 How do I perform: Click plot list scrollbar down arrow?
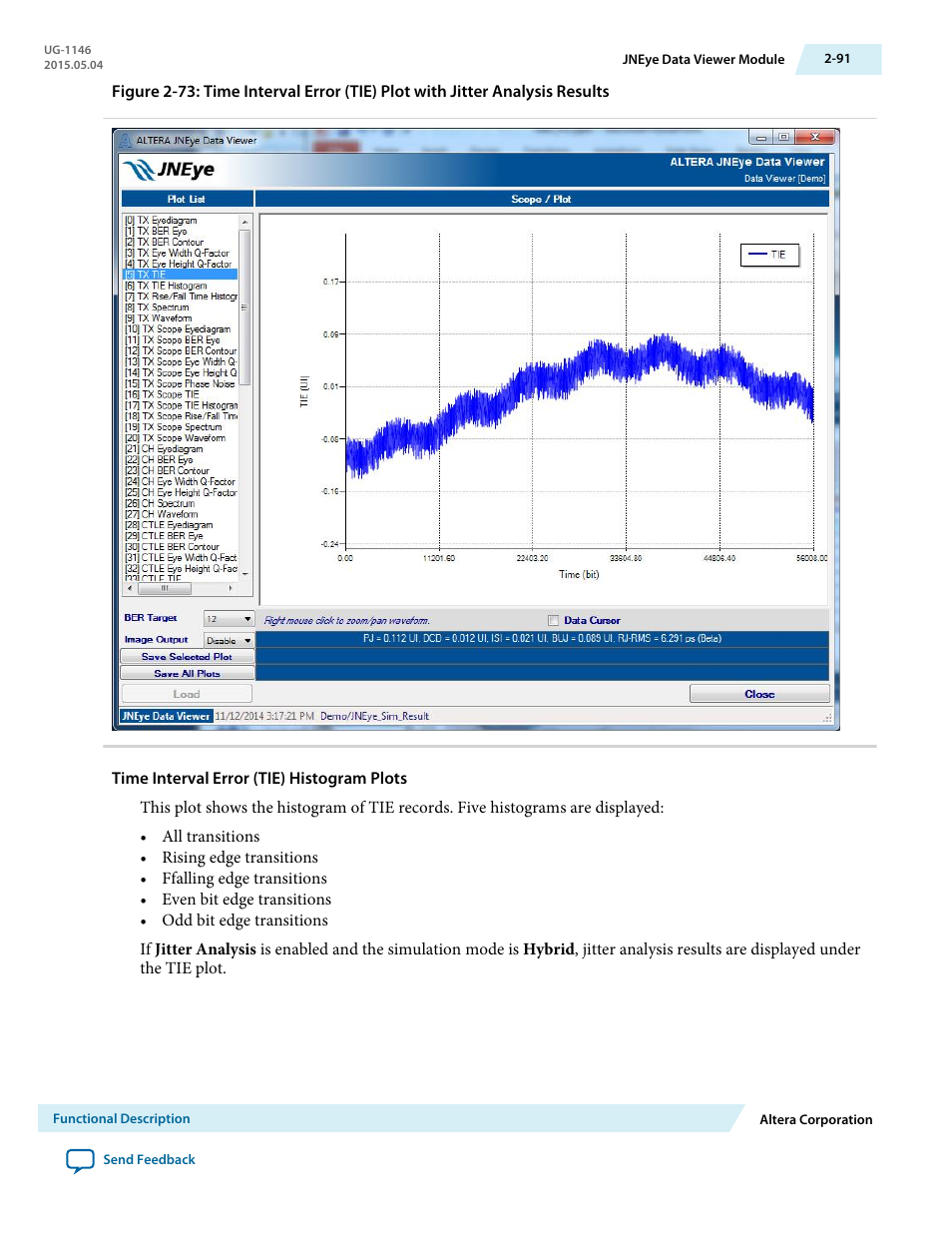click(244, 574)
